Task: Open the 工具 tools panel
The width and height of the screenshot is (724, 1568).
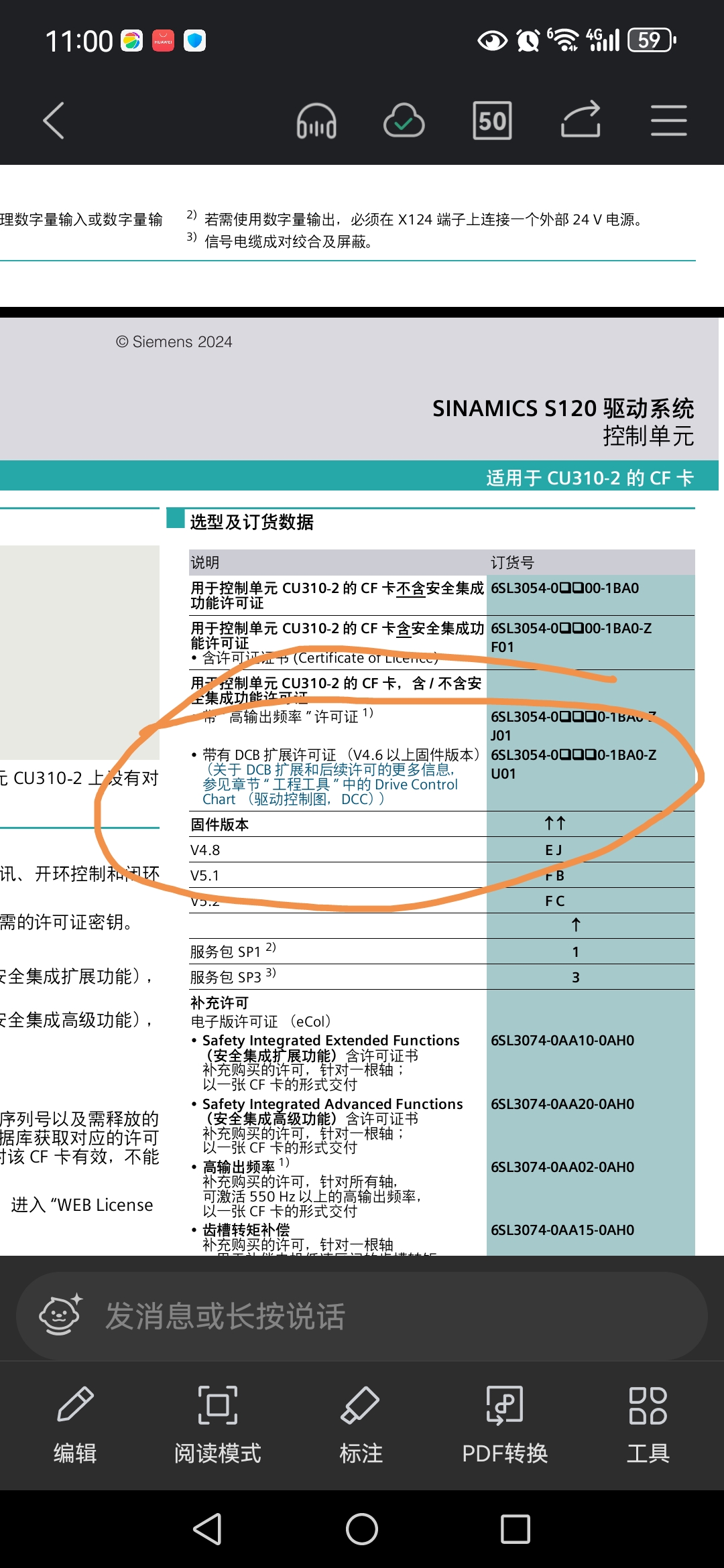Action: [x=648, y=1425]
